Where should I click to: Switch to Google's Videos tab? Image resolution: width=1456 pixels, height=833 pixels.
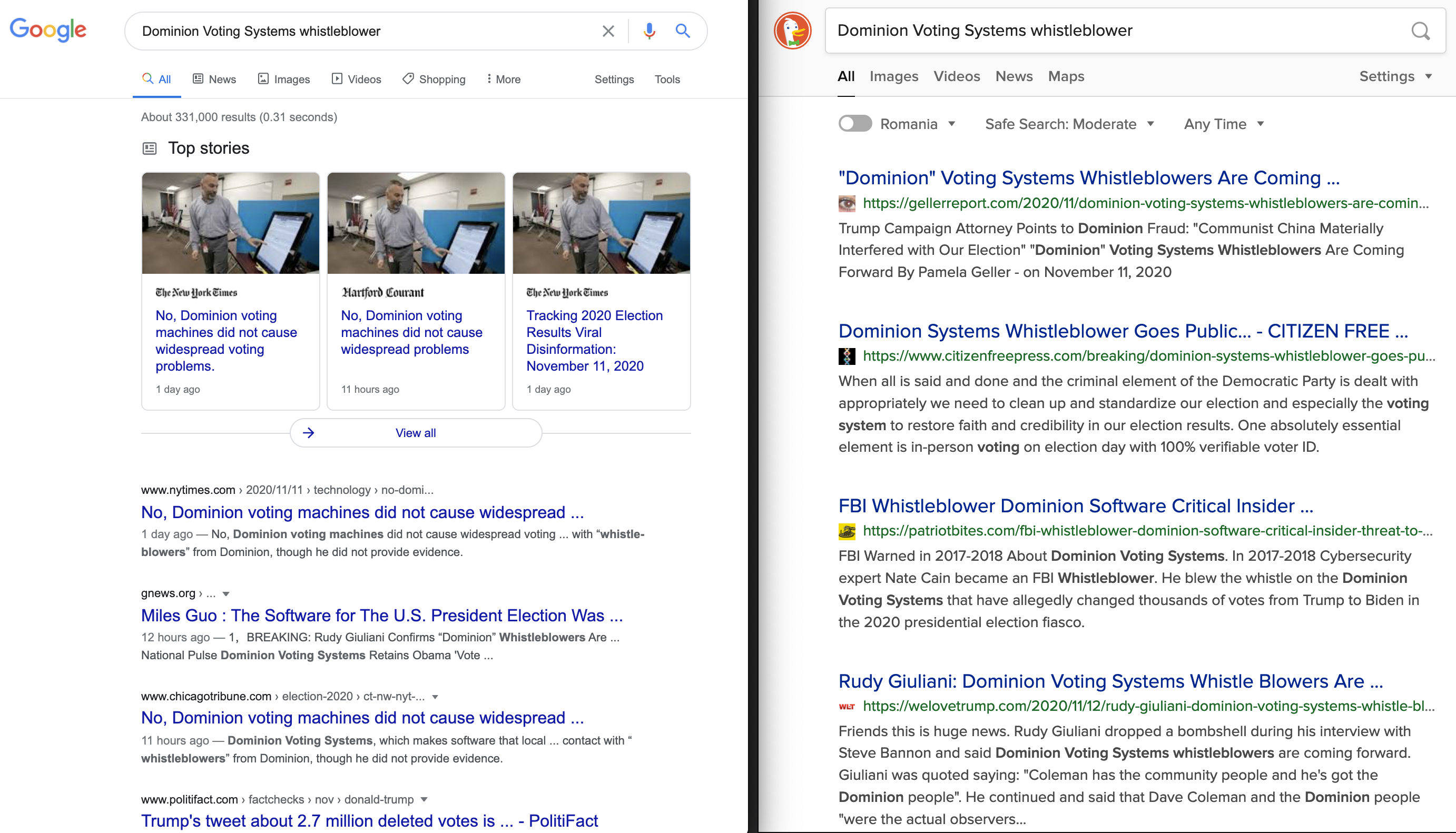tap(357, 79)
